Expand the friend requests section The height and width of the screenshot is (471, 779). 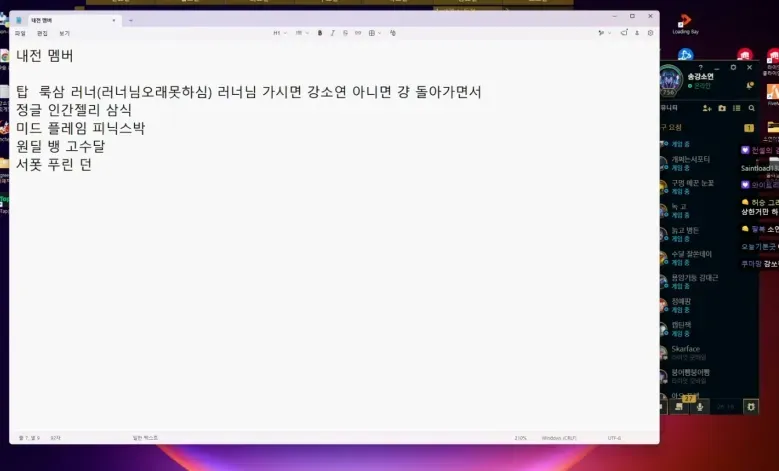pos(708,128)
